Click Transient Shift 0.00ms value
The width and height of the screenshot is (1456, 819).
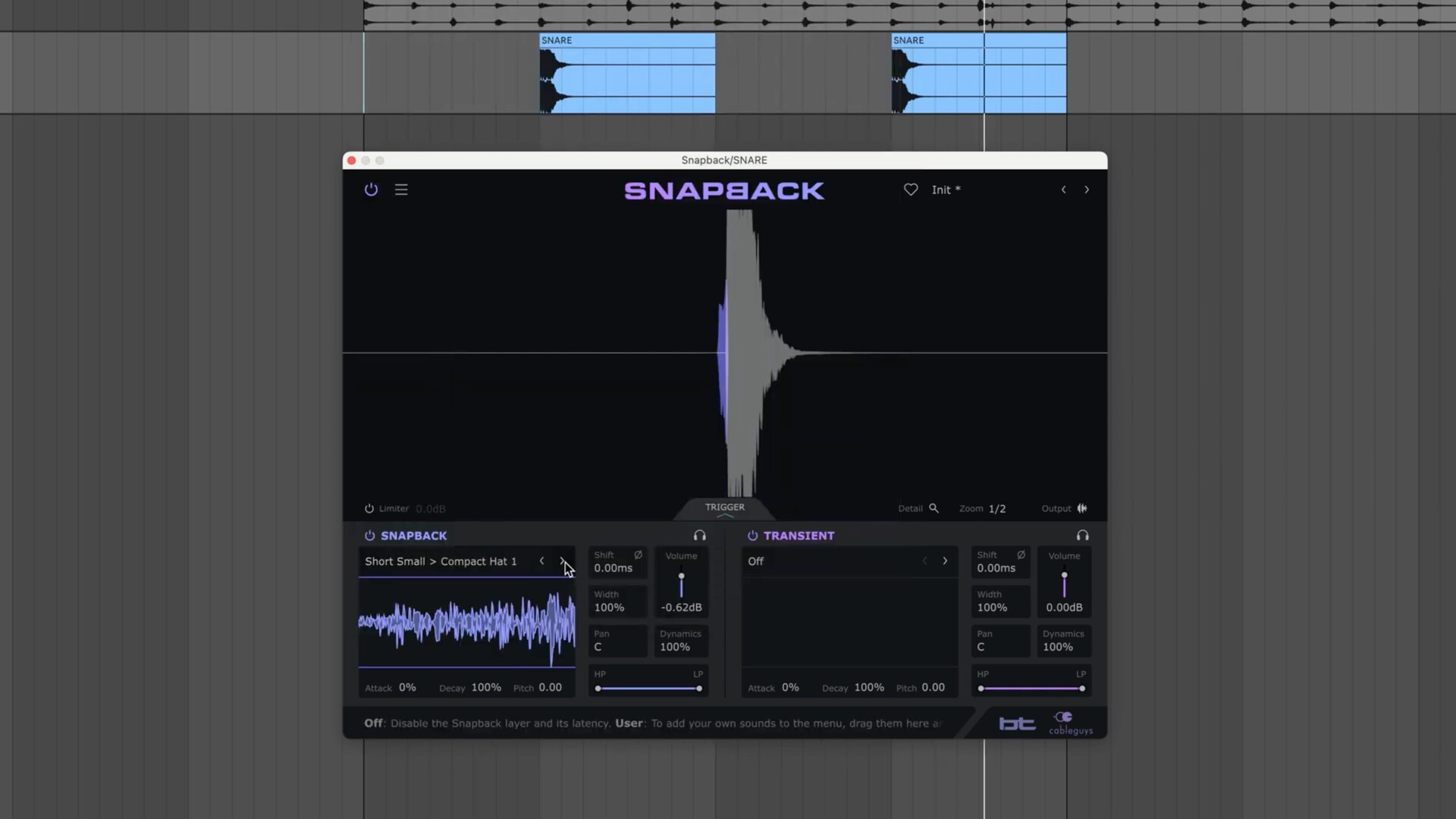coord(996,568)
